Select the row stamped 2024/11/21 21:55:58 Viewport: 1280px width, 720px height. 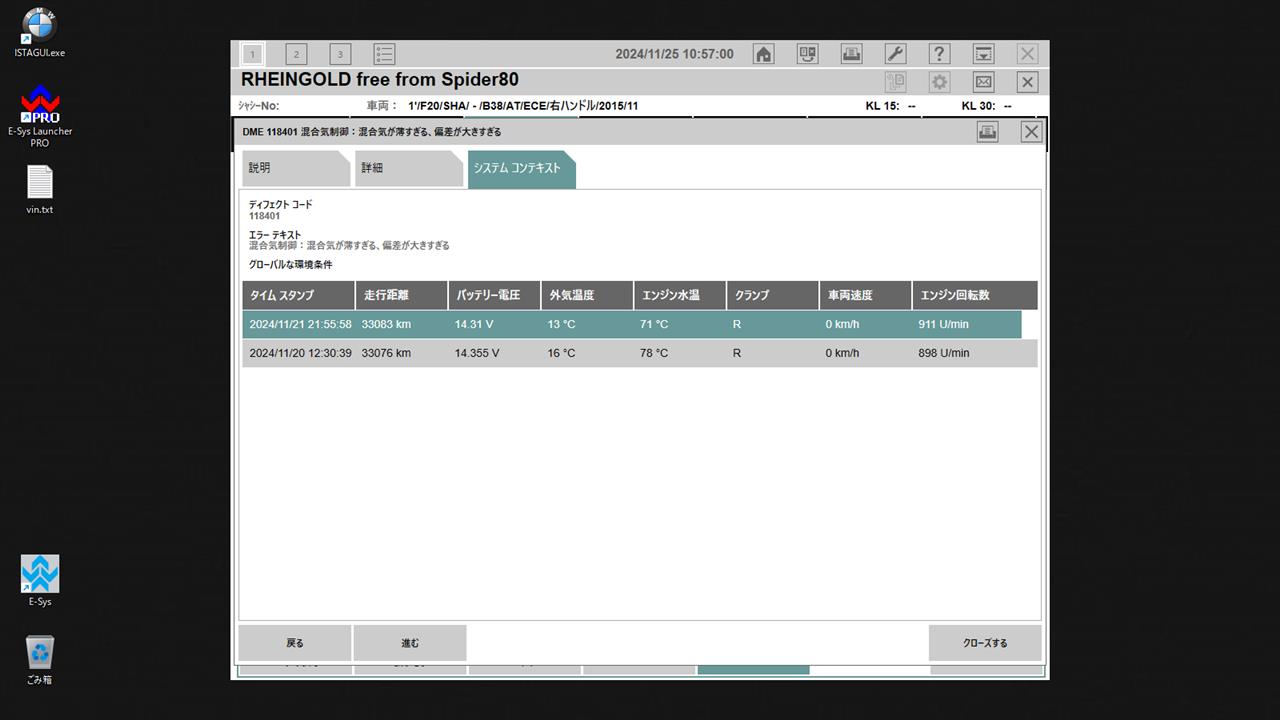(632, 324)
